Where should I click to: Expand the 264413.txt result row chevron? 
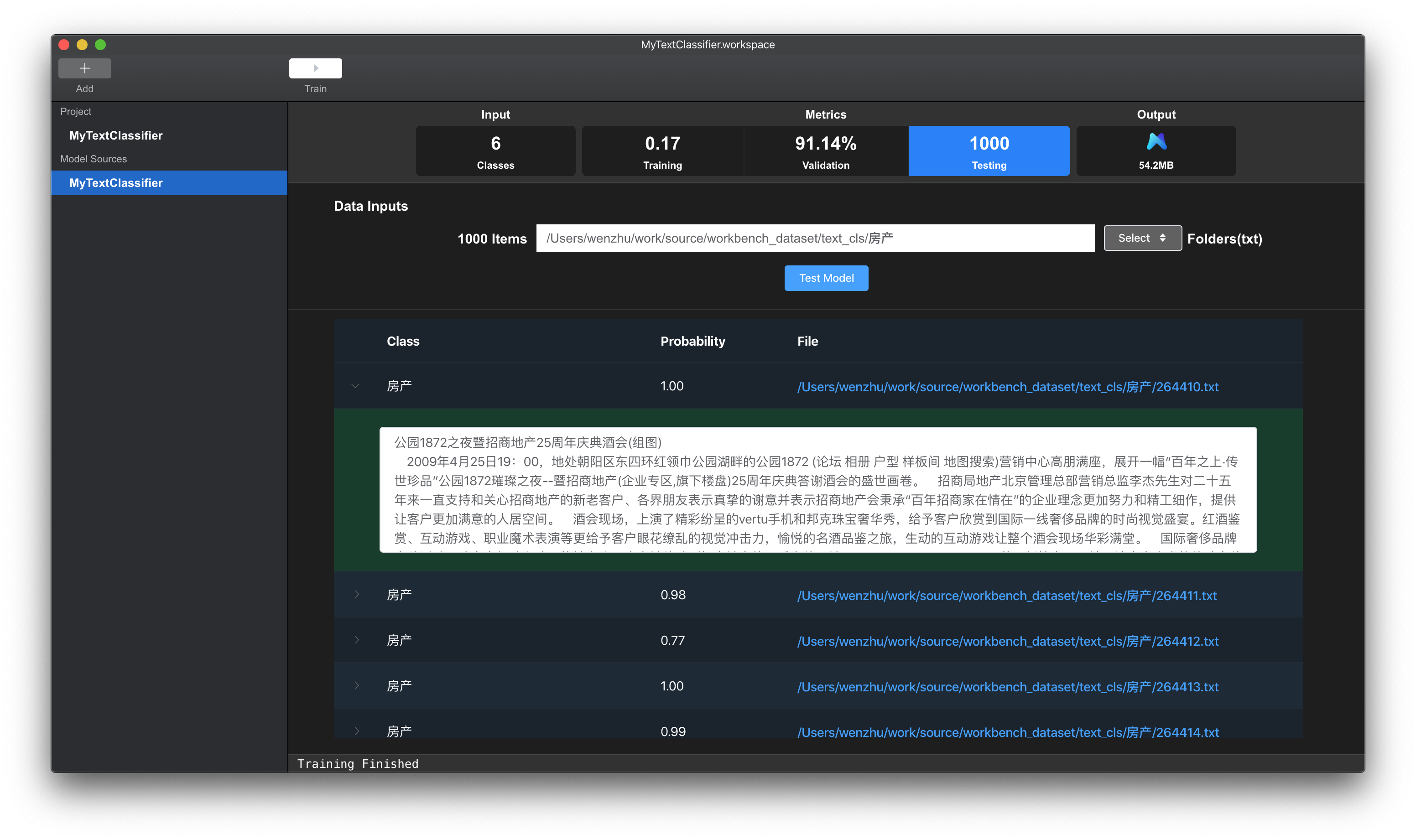(356, 686)
